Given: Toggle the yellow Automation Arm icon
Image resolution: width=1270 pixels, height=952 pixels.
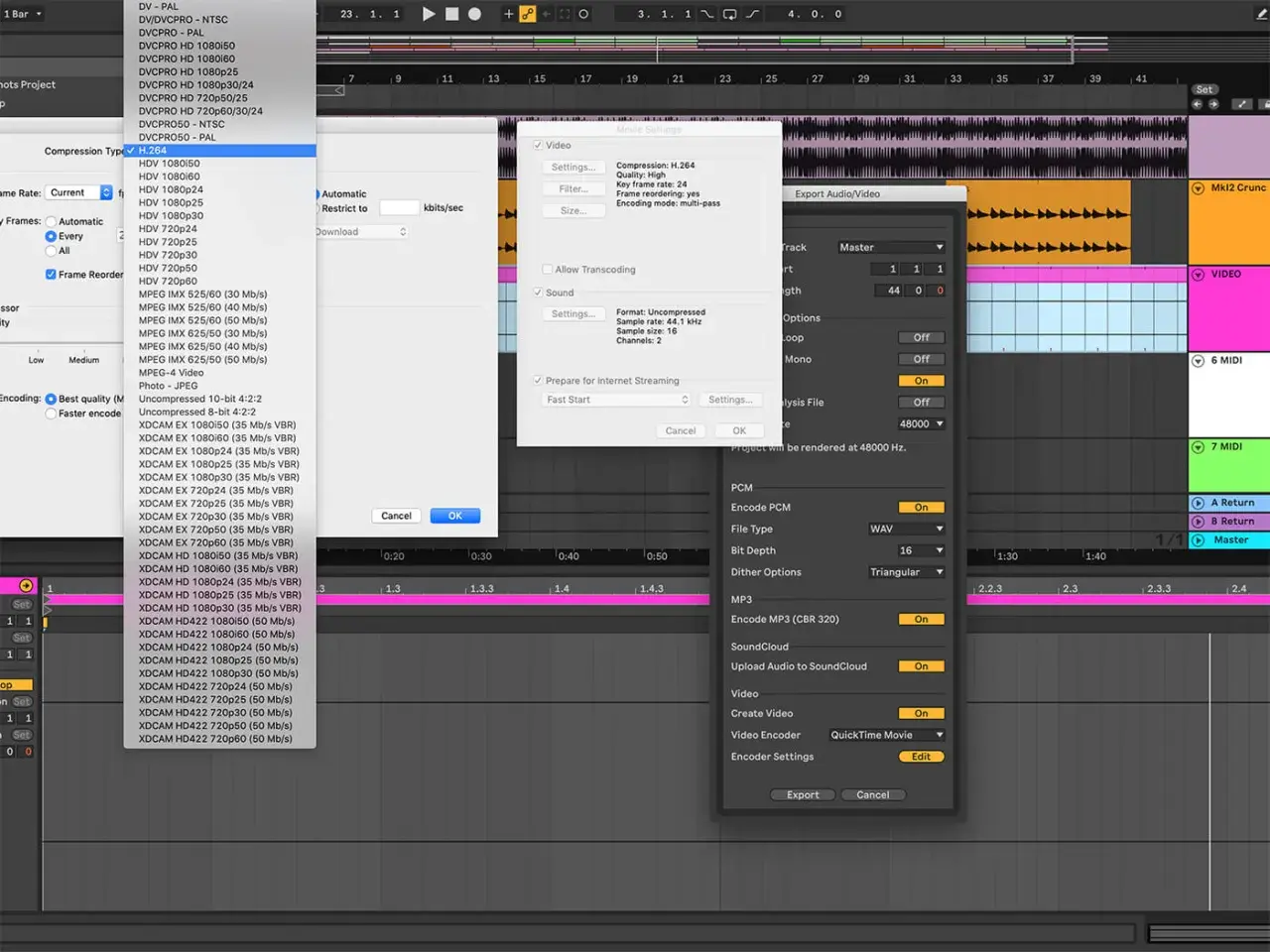Looking at the screenshot, I should 528,14.
